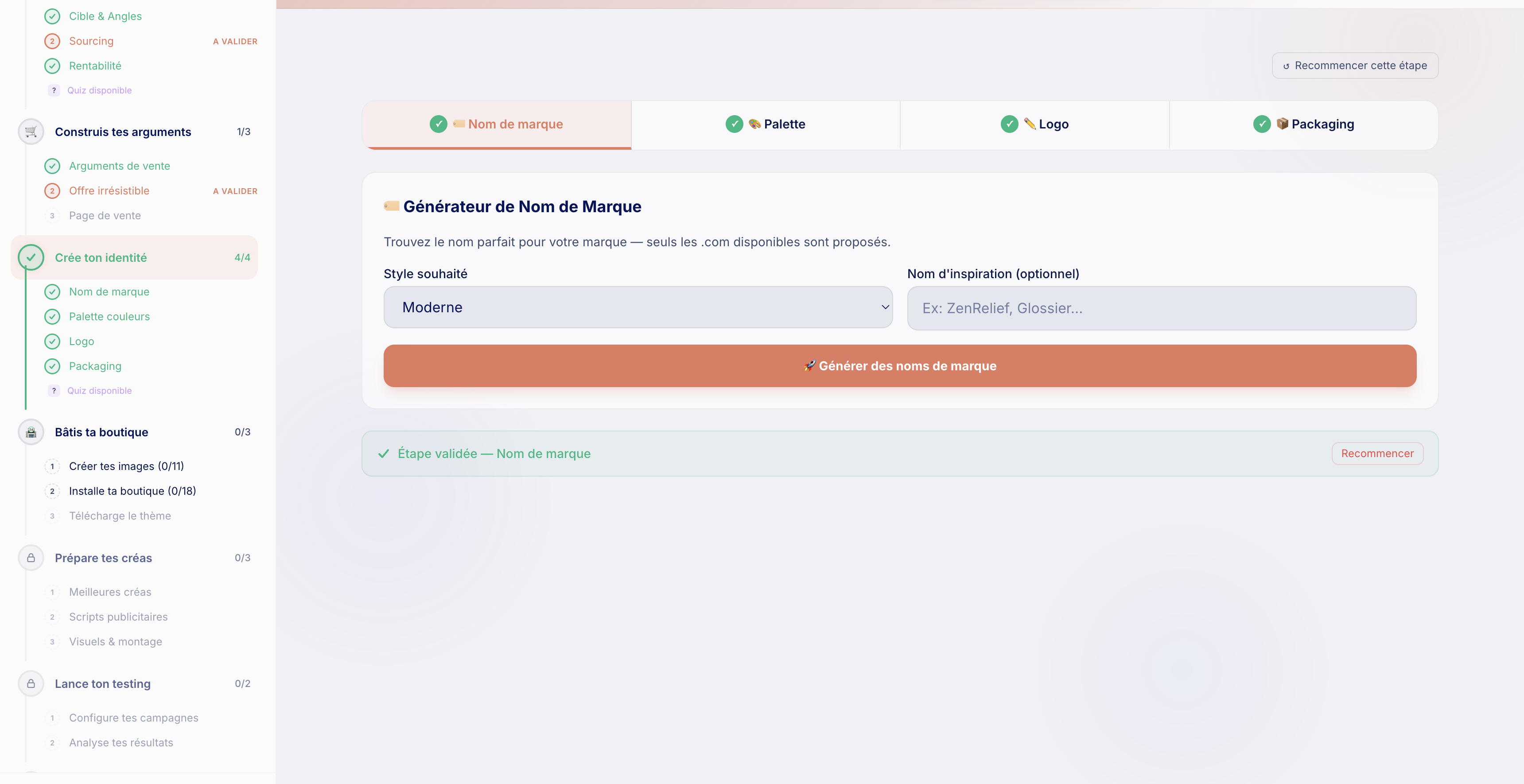Image resolution: width=1524 pixels, height=784 pixels.
Task: Open the Style souhaité dropdown showing Moderne
Action: click(638, 307)
